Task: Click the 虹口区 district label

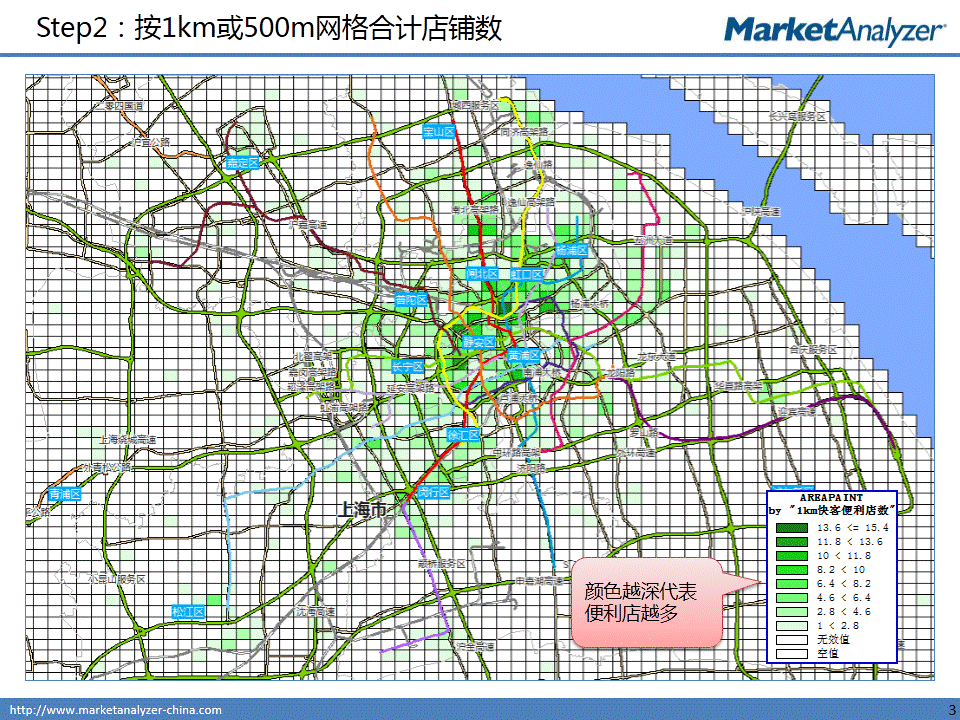Action: 525,274
